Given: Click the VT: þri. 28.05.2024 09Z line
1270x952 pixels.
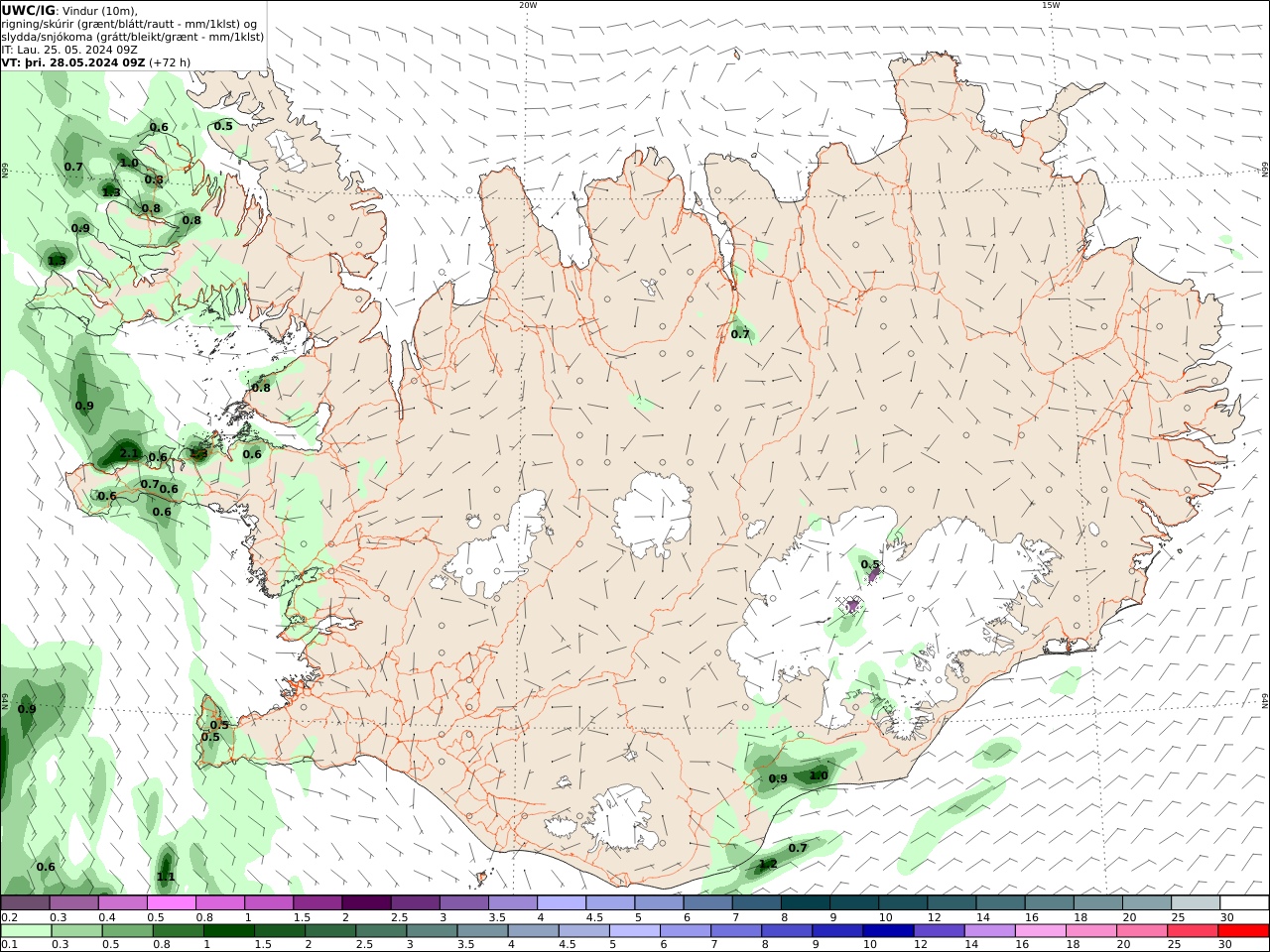Looking at the screenshot, I should (x=73, y=61).
